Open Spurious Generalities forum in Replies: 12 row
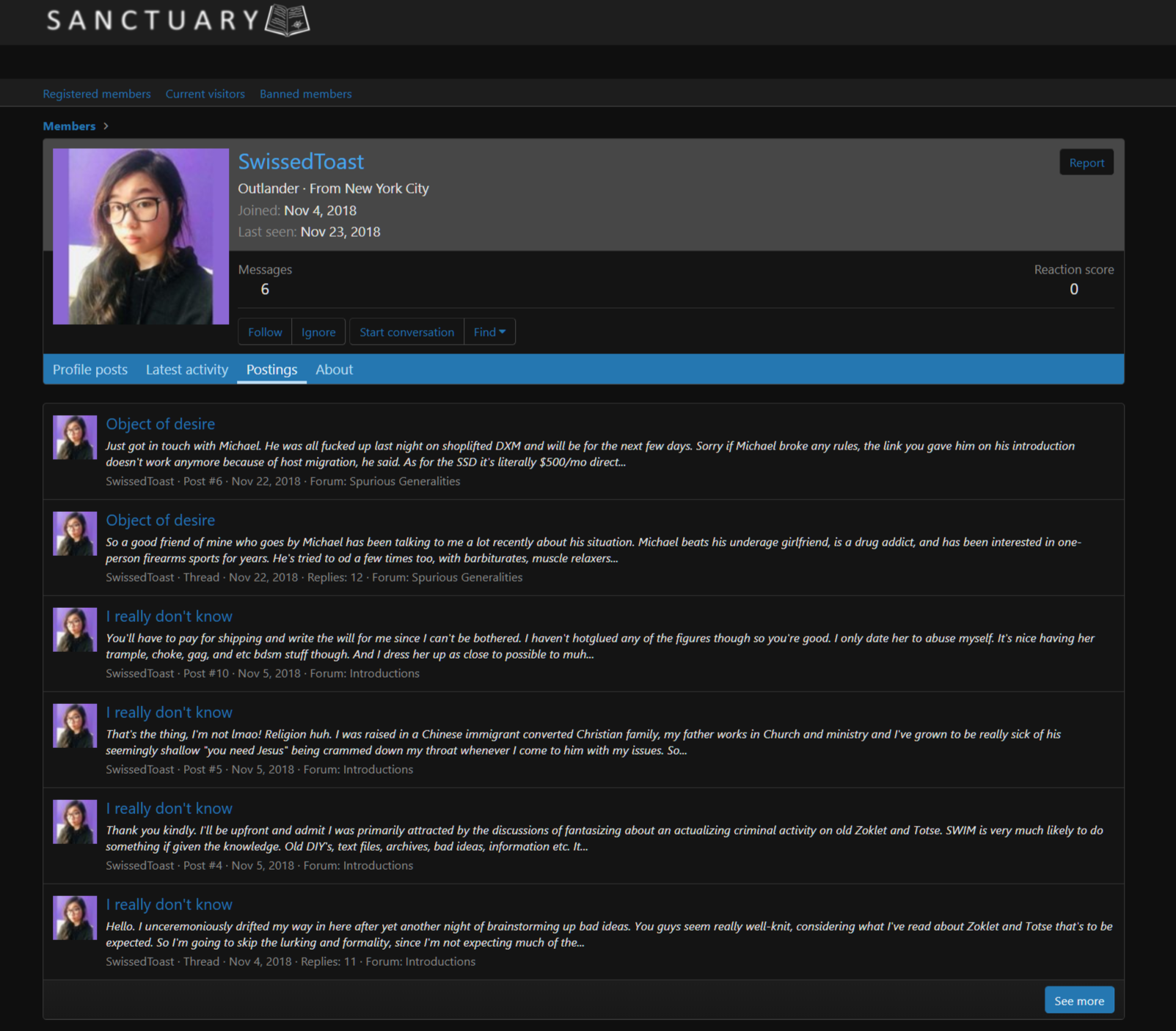 [467, 577]
